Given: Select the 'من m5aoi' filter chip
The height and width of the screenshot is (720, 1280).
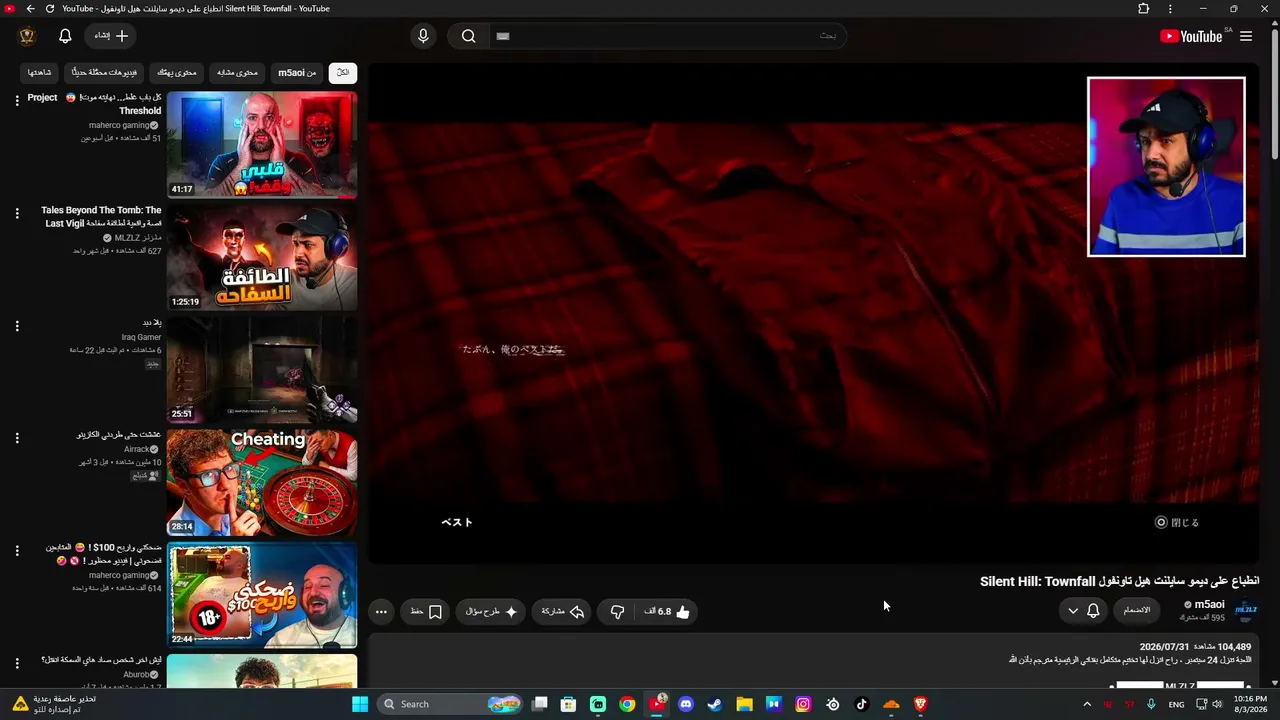Looking at the screenshot, I should [x=297, y=72].
